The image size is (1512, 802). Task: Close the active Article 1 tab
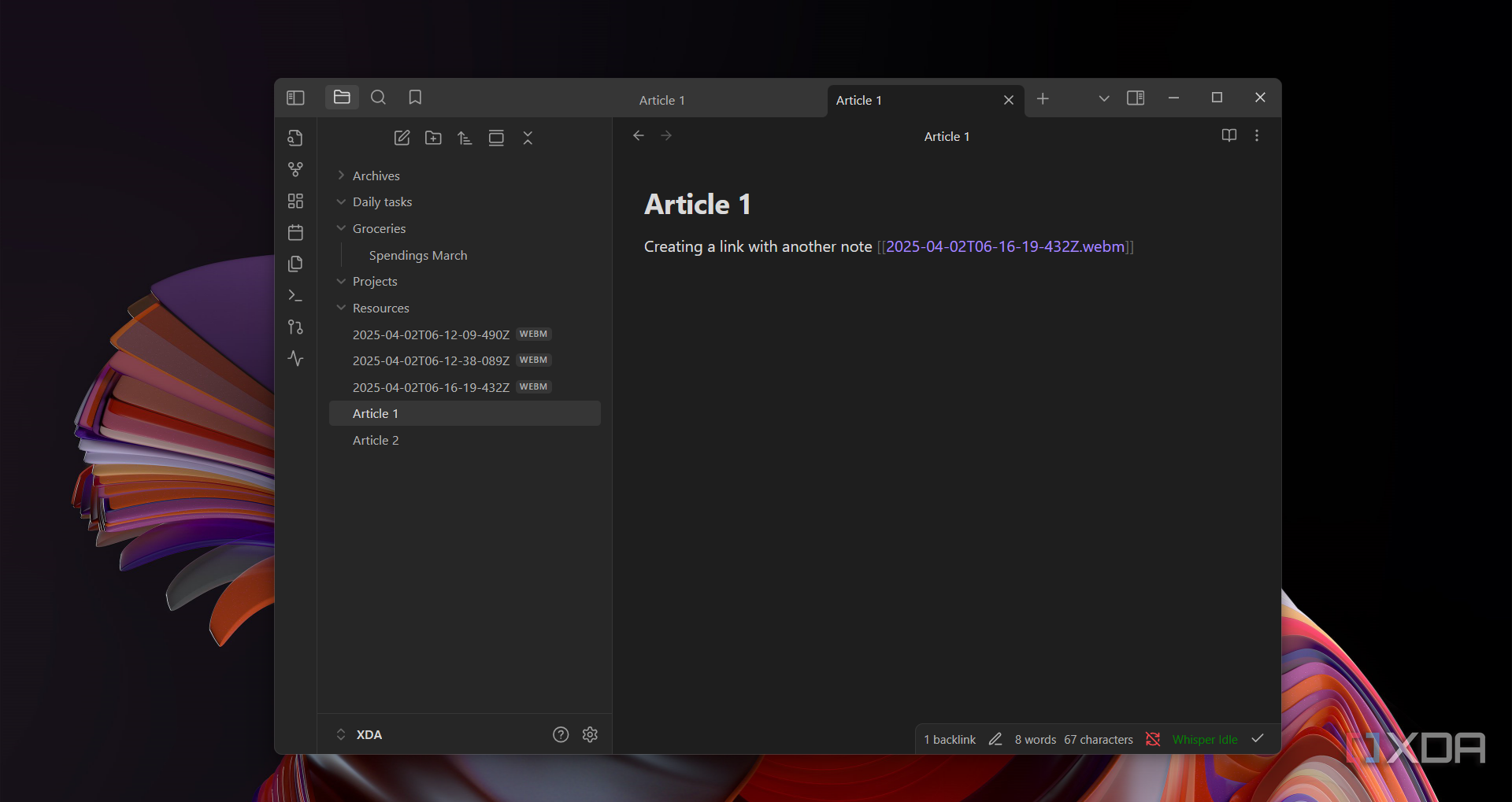point(1009,100)
